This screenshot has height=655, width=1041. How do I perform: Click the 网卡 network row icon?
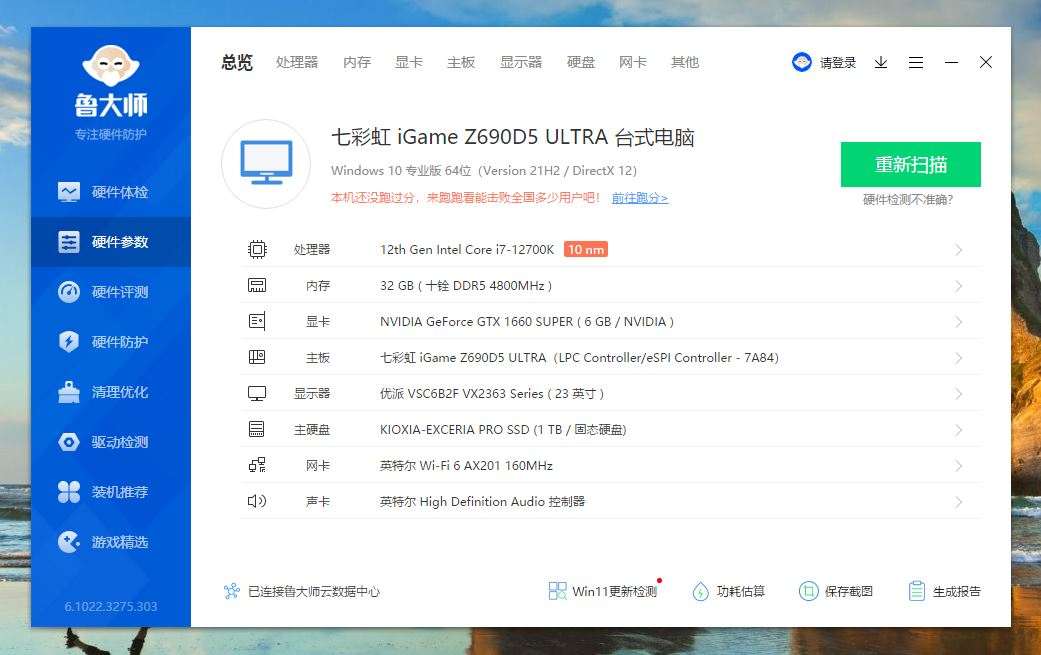(x=257, y=465)
